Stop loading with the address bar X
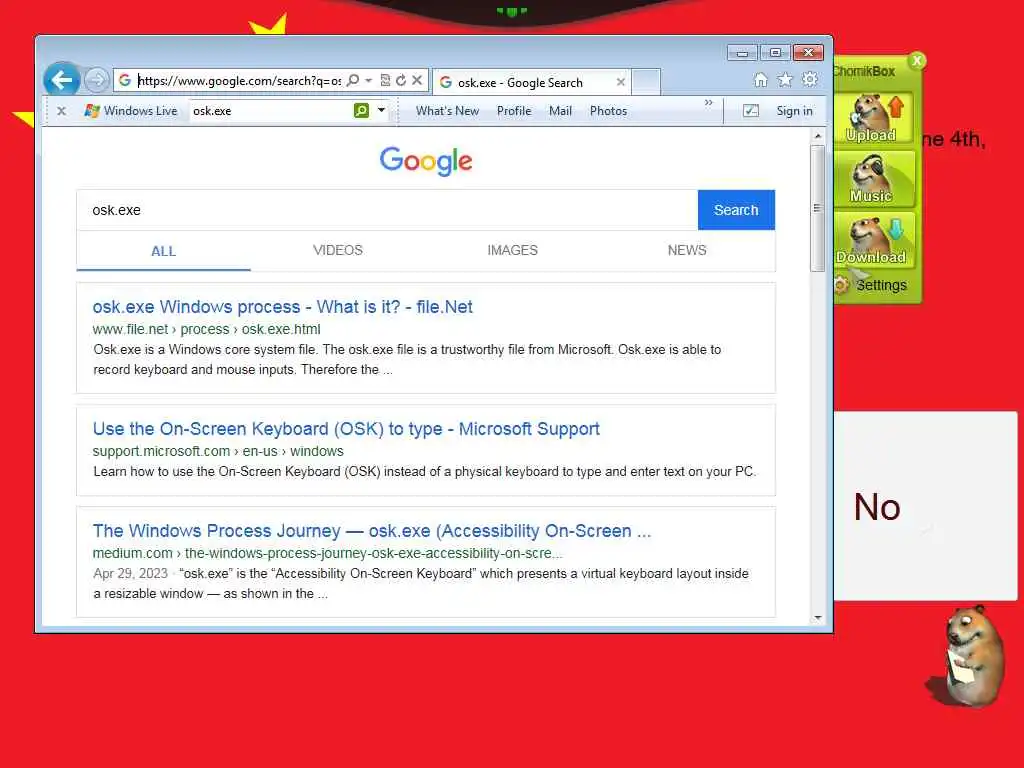This screenshot has height=768, width=1024. pyautogui.click(x=417, y=80)
